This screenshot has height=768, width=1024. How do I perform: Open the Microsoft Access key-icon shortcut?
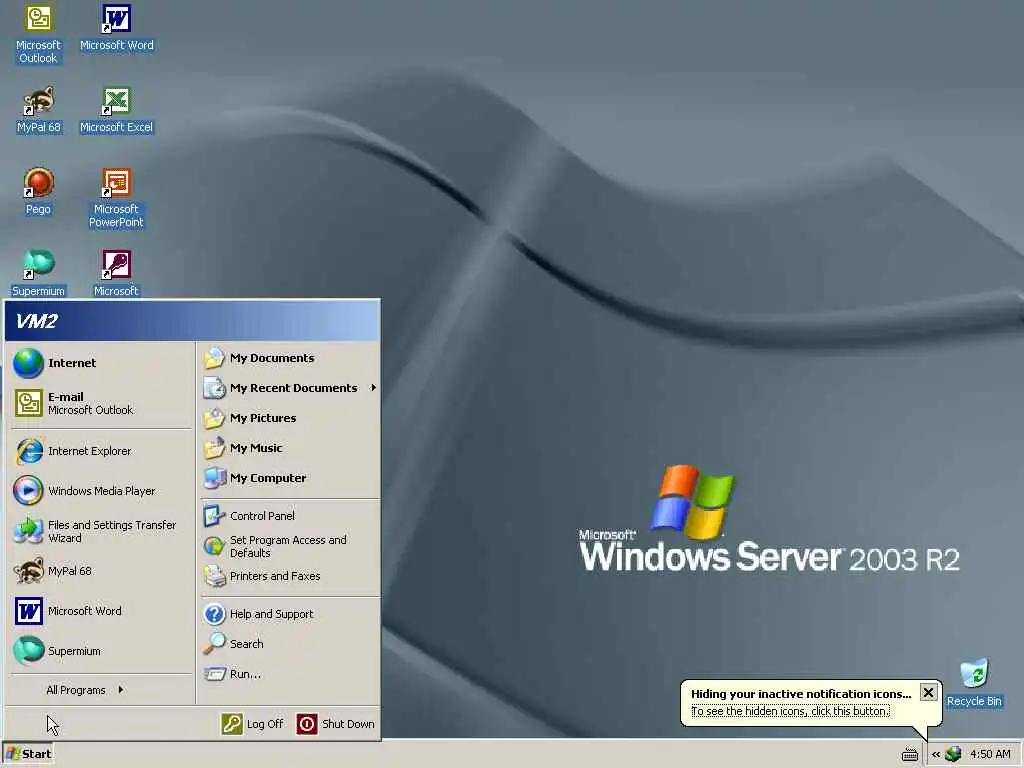(x=116, y=273)
